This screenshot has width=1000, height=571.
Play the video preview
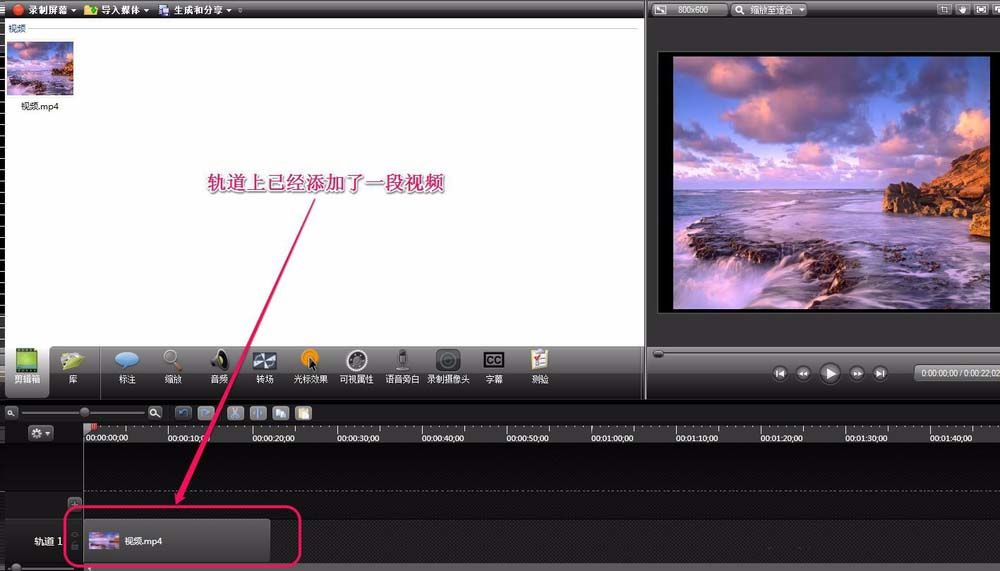[830, 373]
